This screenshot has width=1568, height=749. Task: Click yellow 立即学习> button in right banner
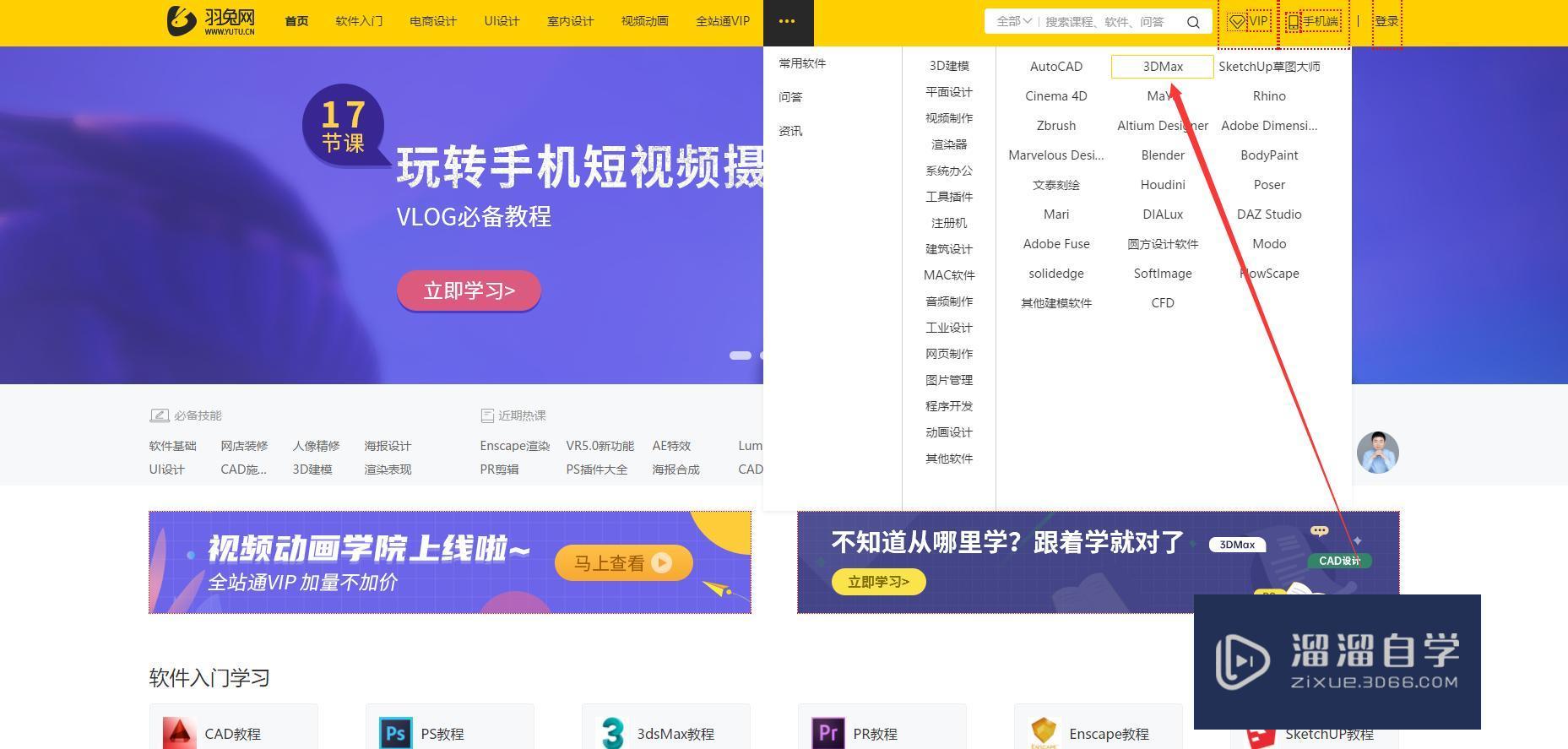click(x=878, y=582)
